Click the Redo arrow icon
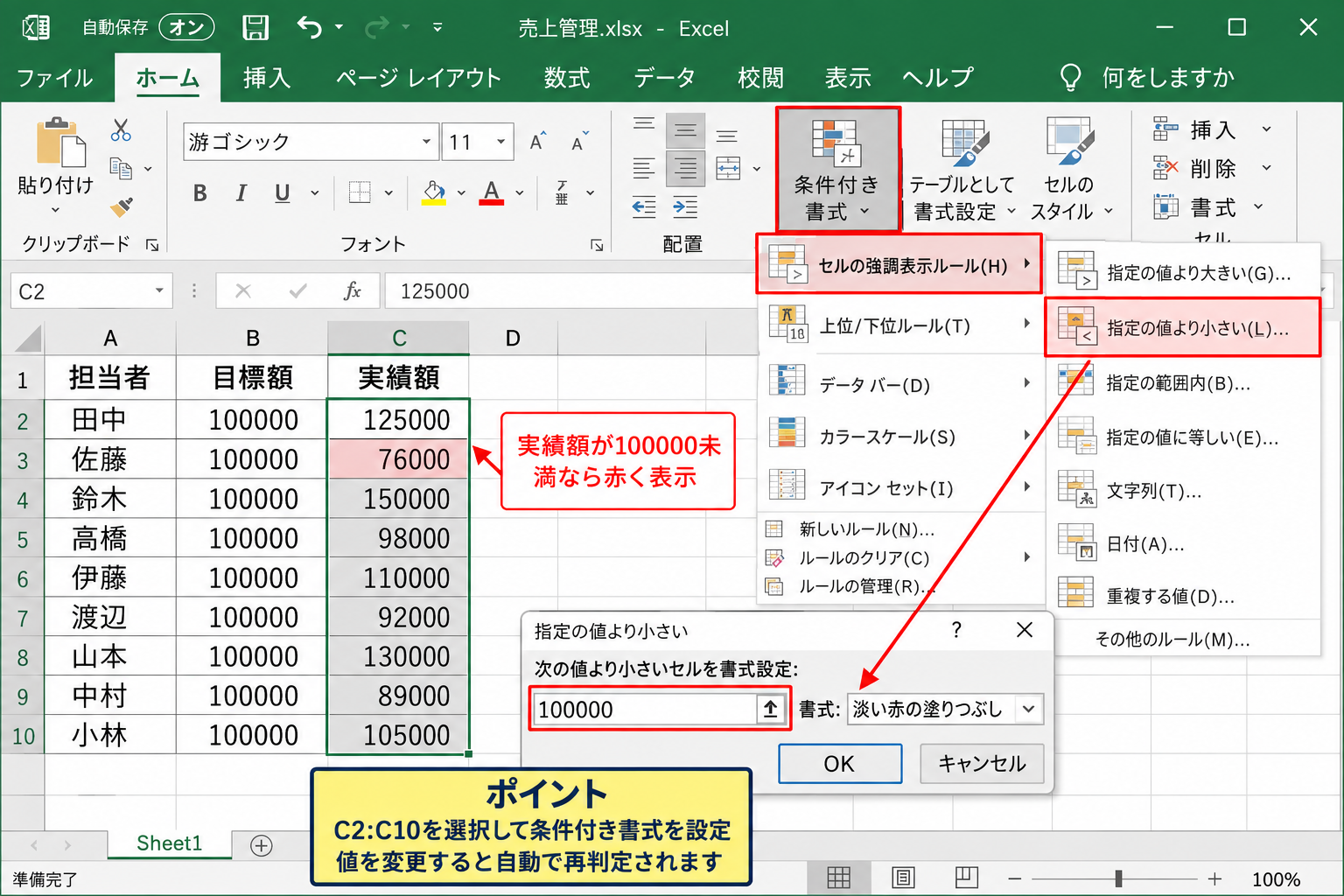 377,28
